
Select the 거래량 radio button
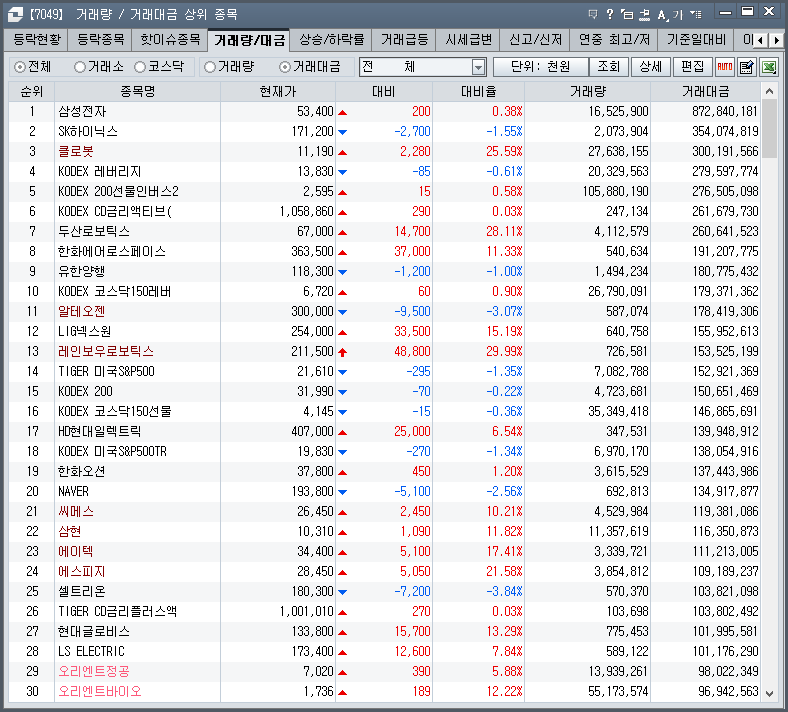pos(229,67)
